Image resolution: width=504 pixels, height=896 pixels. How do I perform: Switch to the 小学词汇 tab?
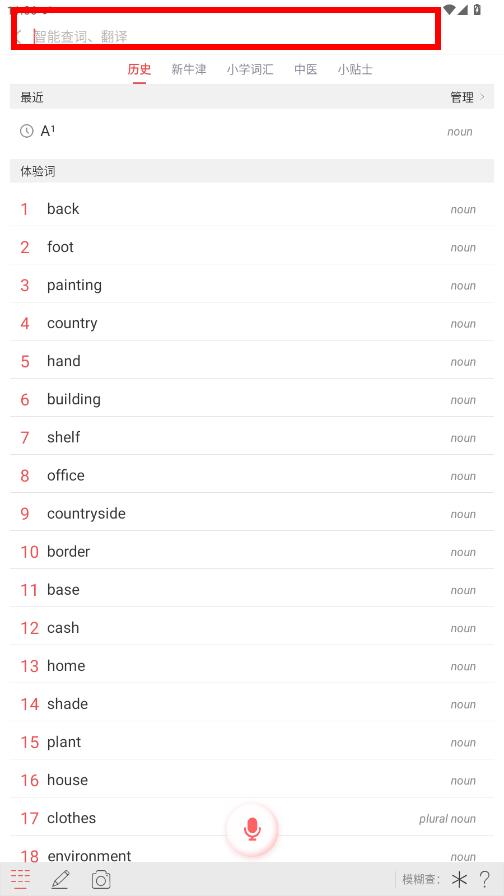250,70
